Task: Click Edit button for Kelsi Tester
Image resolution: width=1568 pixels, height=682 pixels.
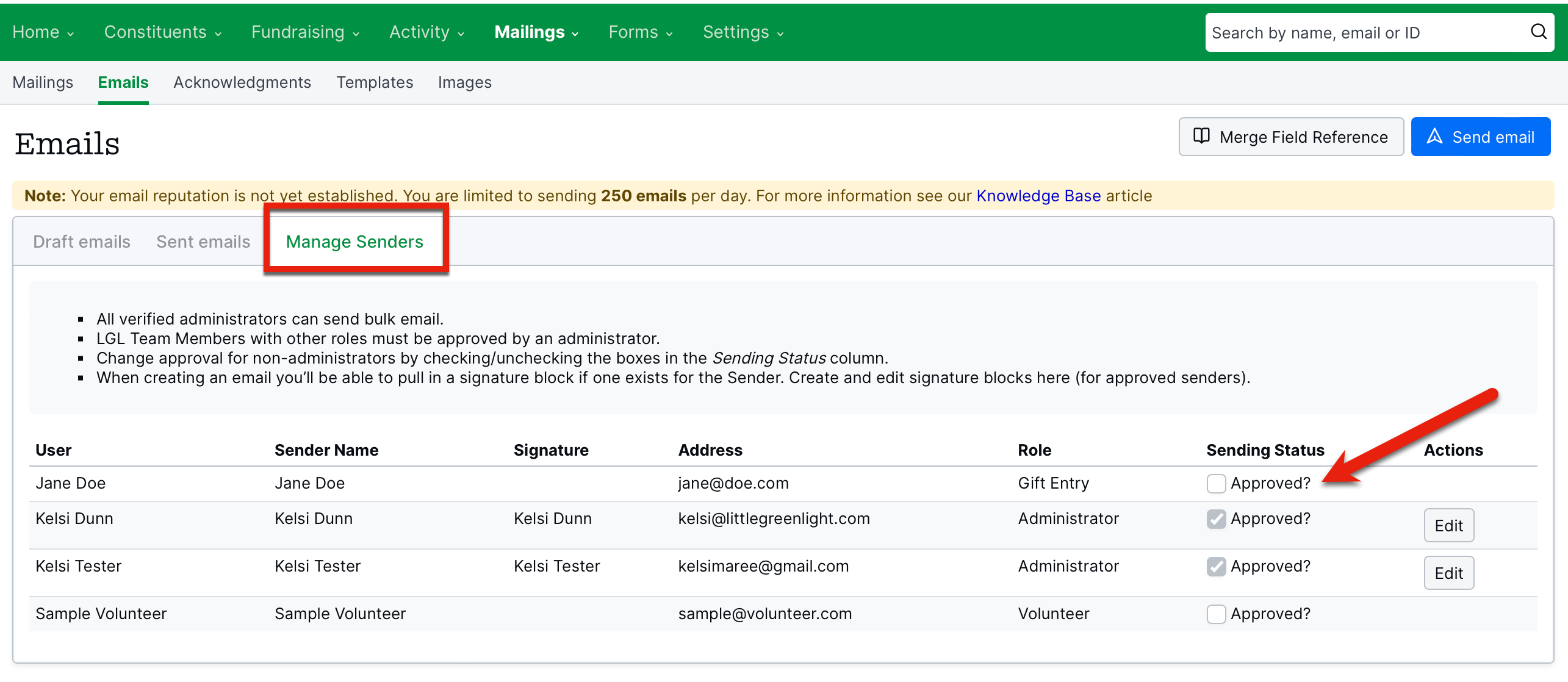Action: coord(1448,573)
